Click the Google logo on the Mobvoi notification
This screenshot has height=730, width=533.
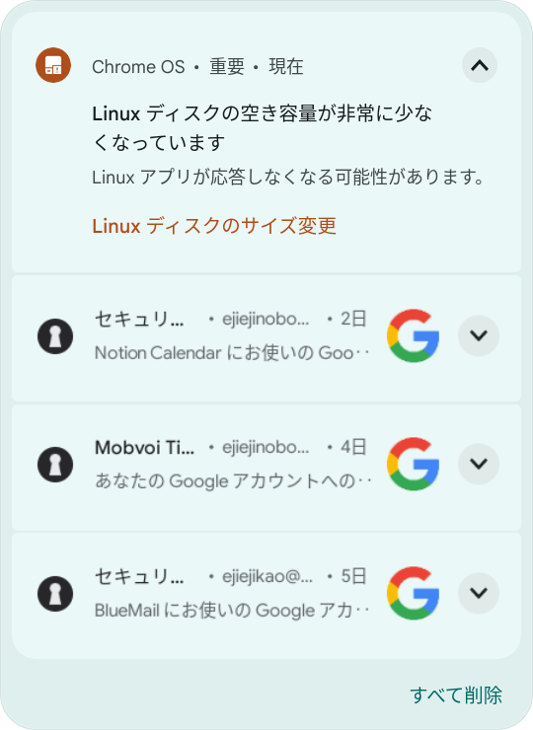point(413,464)
